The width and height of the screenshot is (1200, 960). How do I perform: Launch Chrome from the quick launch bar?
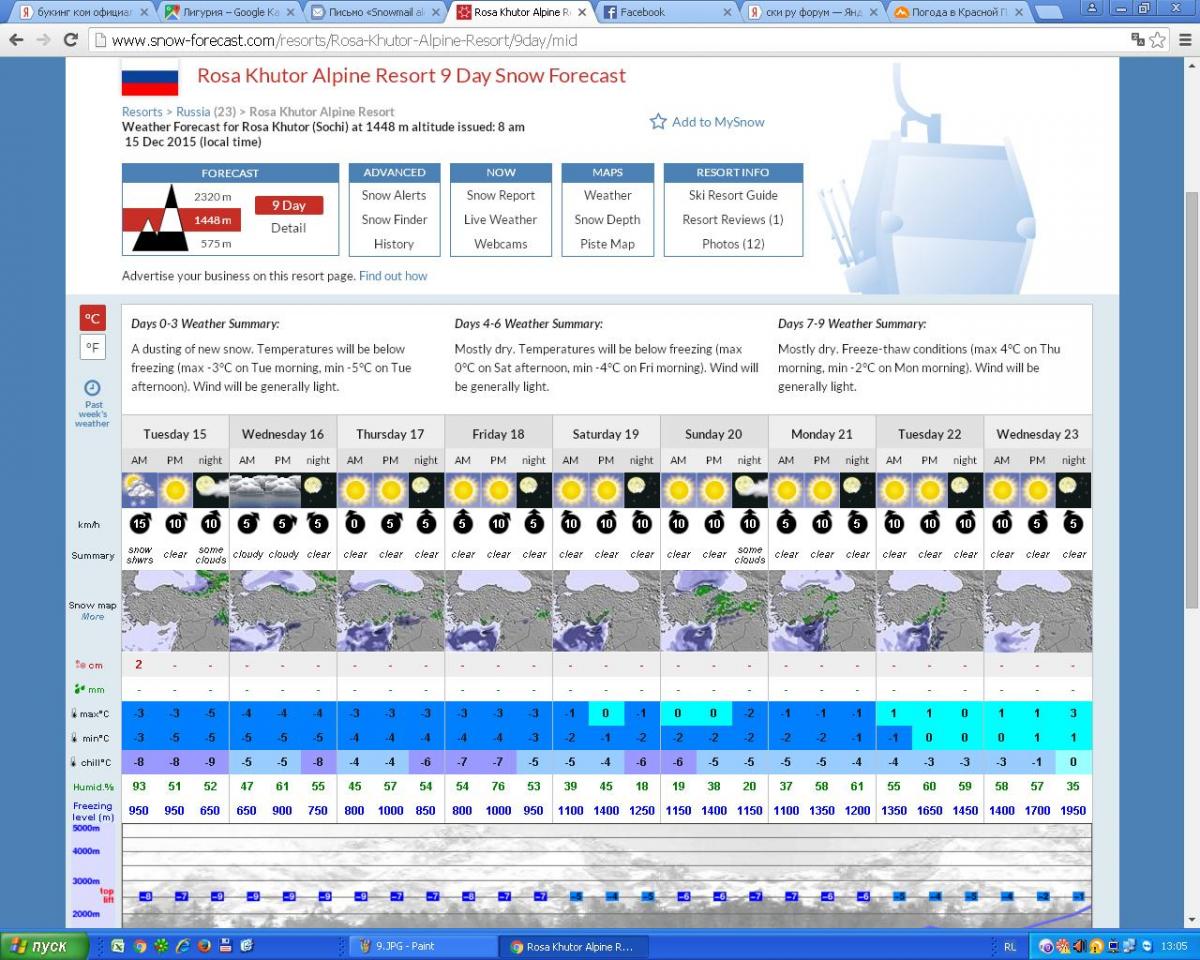(x=140, y=946)
